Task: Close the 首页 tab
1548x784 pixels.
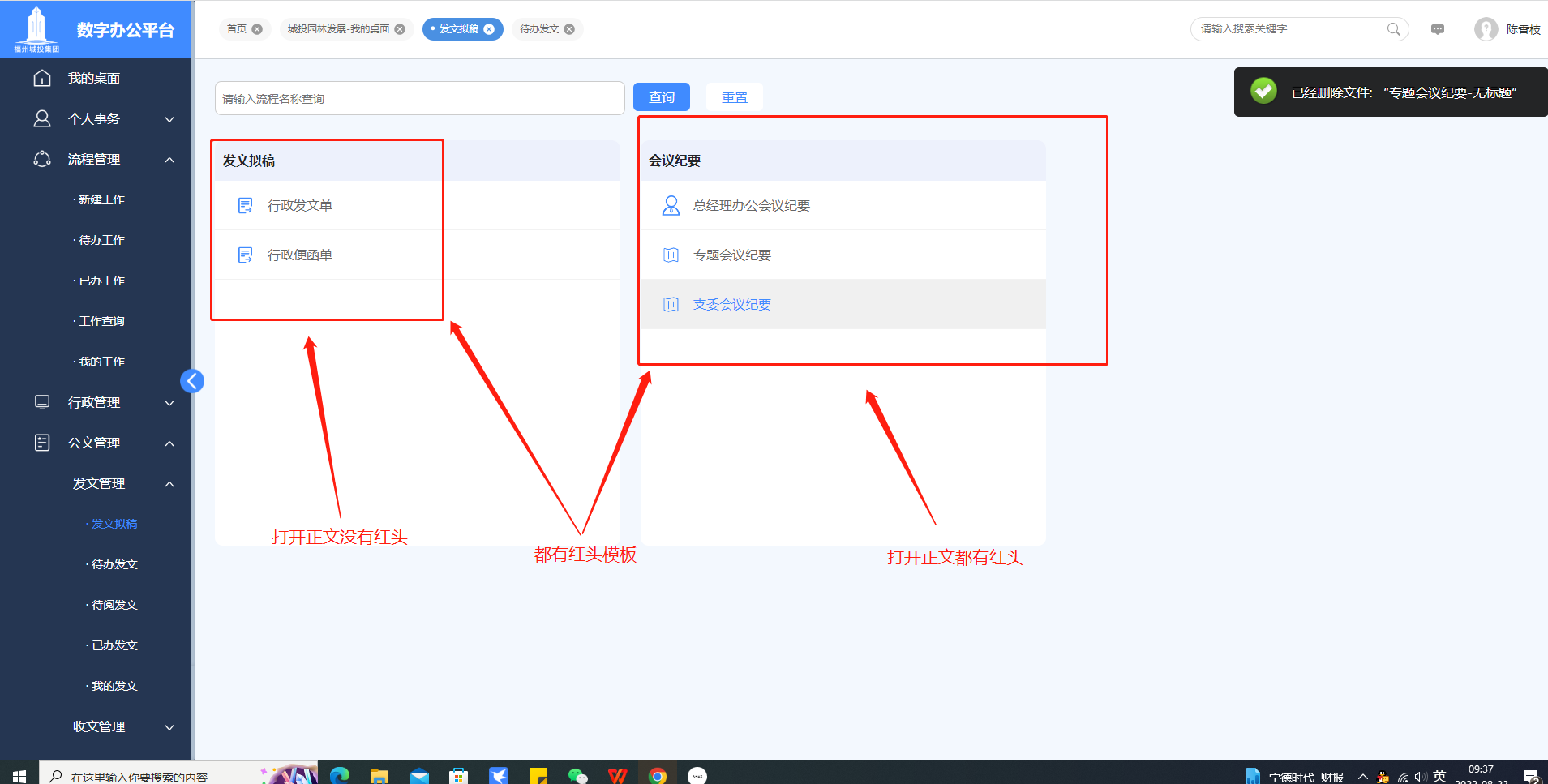Action: tap(257, 29)
